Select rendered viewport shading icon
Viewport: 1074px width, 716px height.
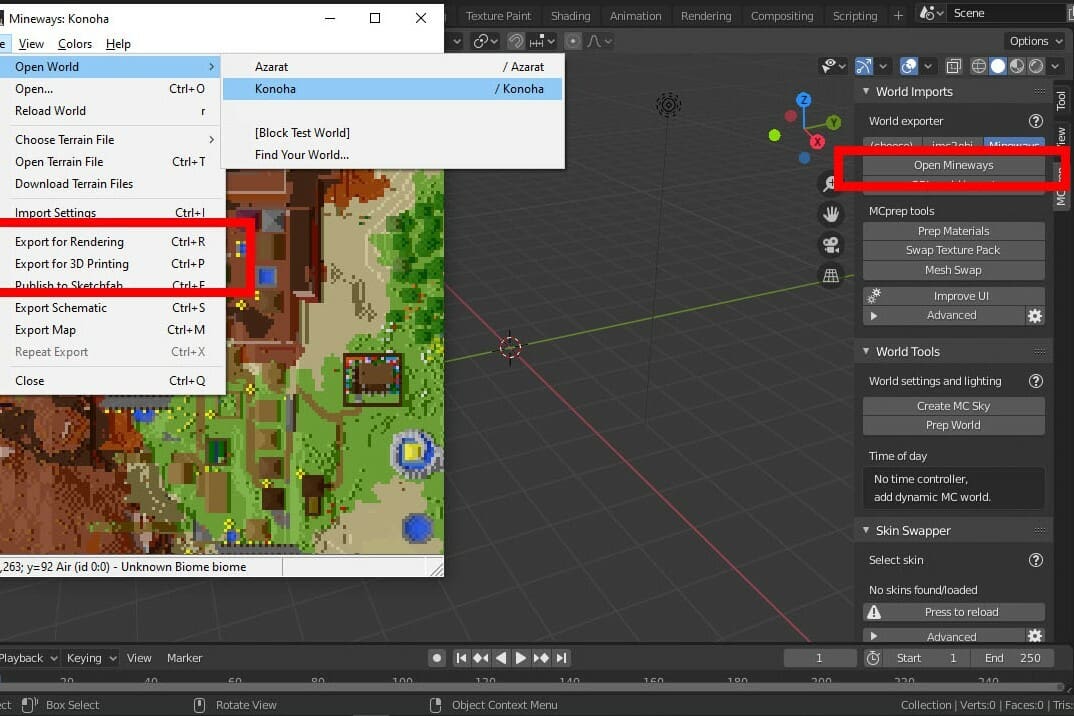pyautogui.click(x=1036, y=66)
